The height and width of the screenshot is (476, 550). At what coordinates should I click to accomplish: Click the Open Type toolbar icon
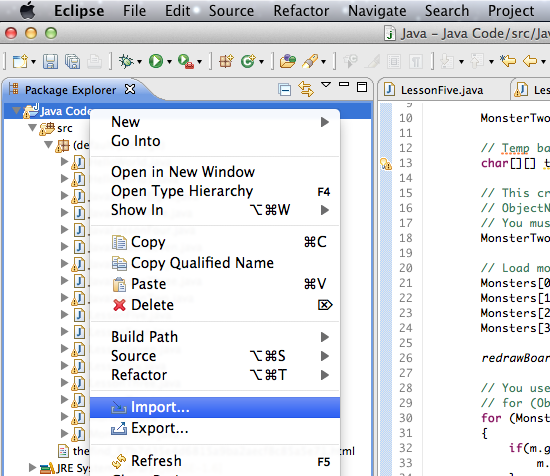pos(288,61)
